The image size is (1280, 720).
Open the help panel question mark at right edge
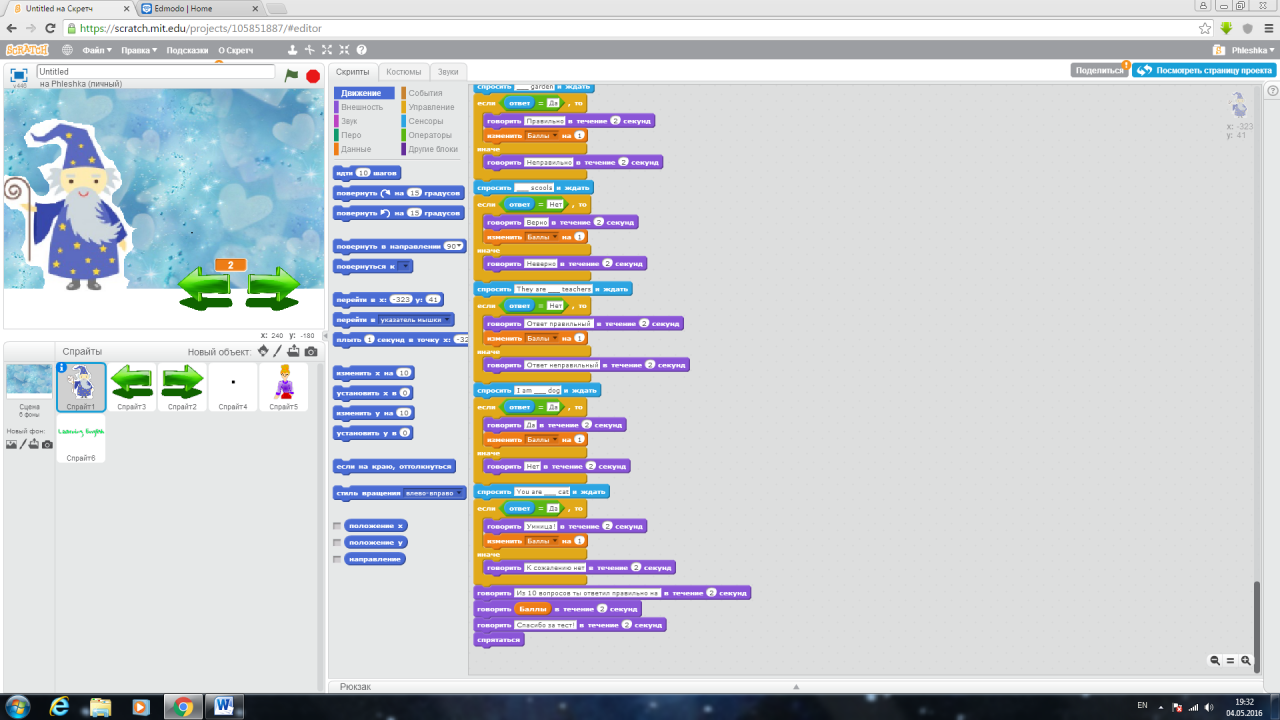[x=1273, y=91]
